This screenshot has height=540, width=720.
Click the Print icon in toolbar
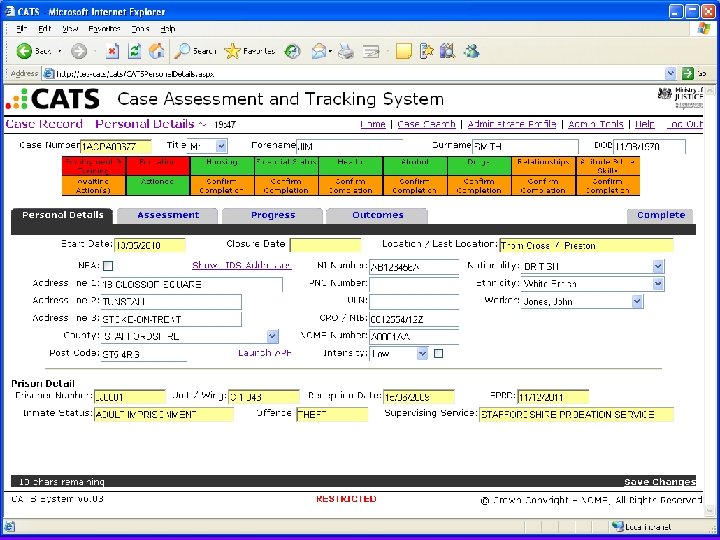coord(346,50)
